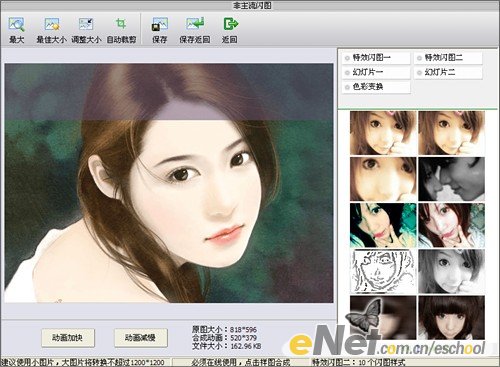Viewport: 500px width, 367px height.
Task: Click the 动画加快 speed up button
Action: (x=68, y=338)
